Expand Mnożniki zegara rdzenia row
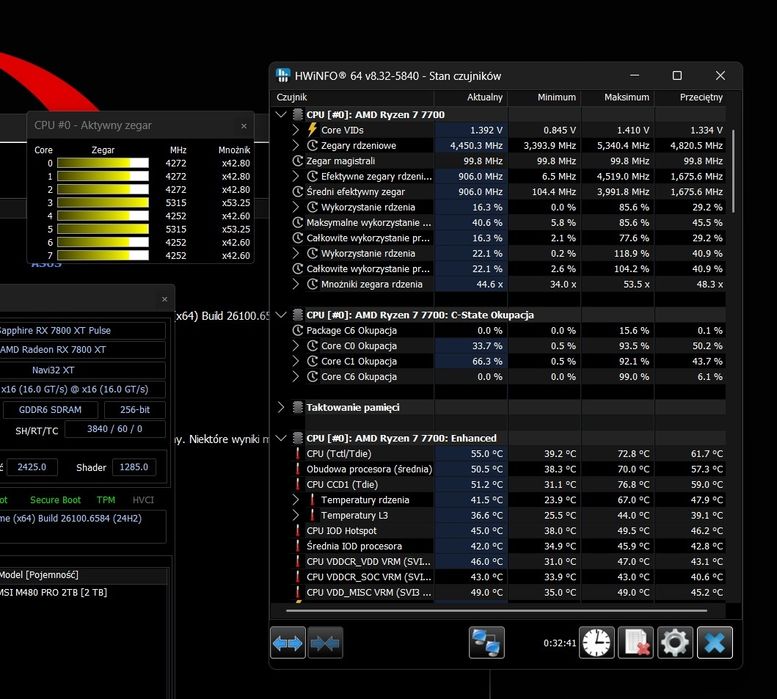Viewport: 777px width, 699px height. [x=296, y=284]
